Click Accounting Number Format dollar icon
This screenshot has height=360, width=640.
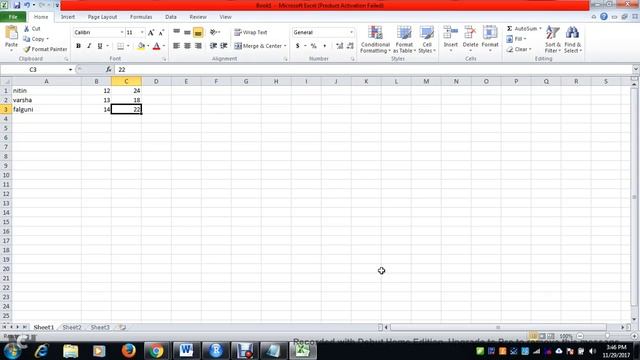point(298,46)
